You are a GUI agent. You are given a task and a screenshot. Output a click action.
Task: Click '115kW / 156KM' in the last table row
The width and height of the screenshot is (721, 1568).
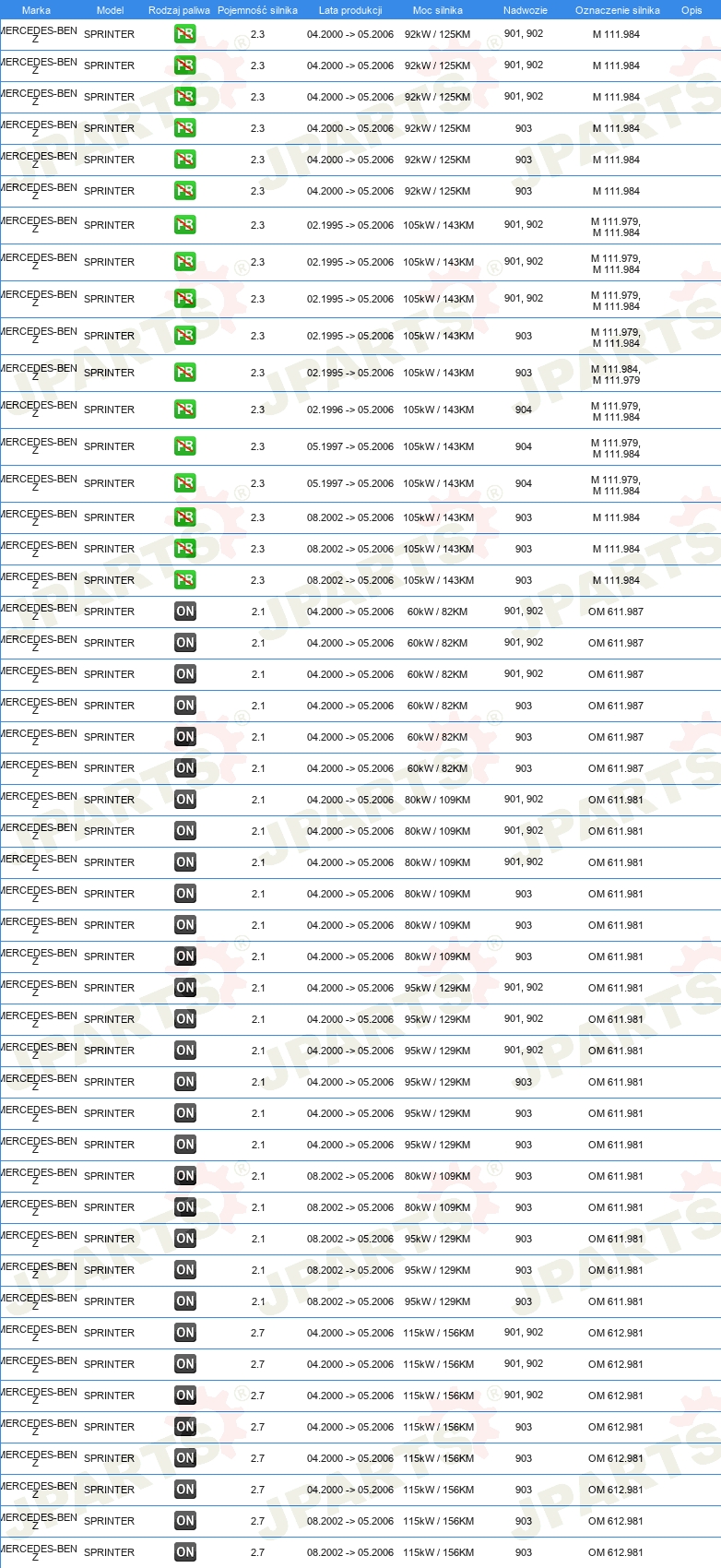(439, 1552)
